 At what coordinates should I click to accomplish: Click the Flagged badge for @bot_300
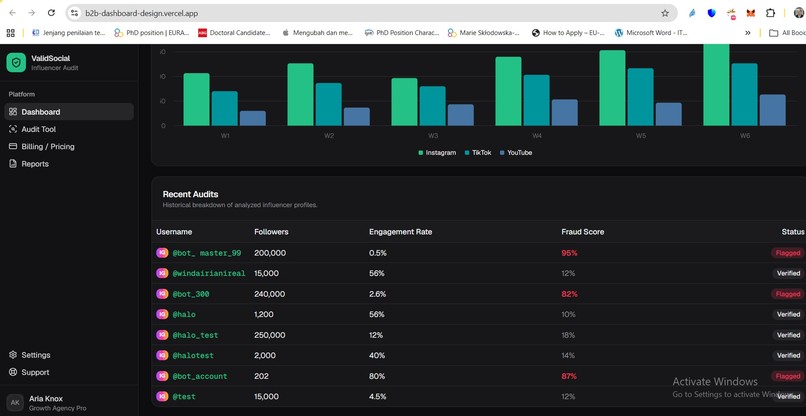[x=788, y=294]
